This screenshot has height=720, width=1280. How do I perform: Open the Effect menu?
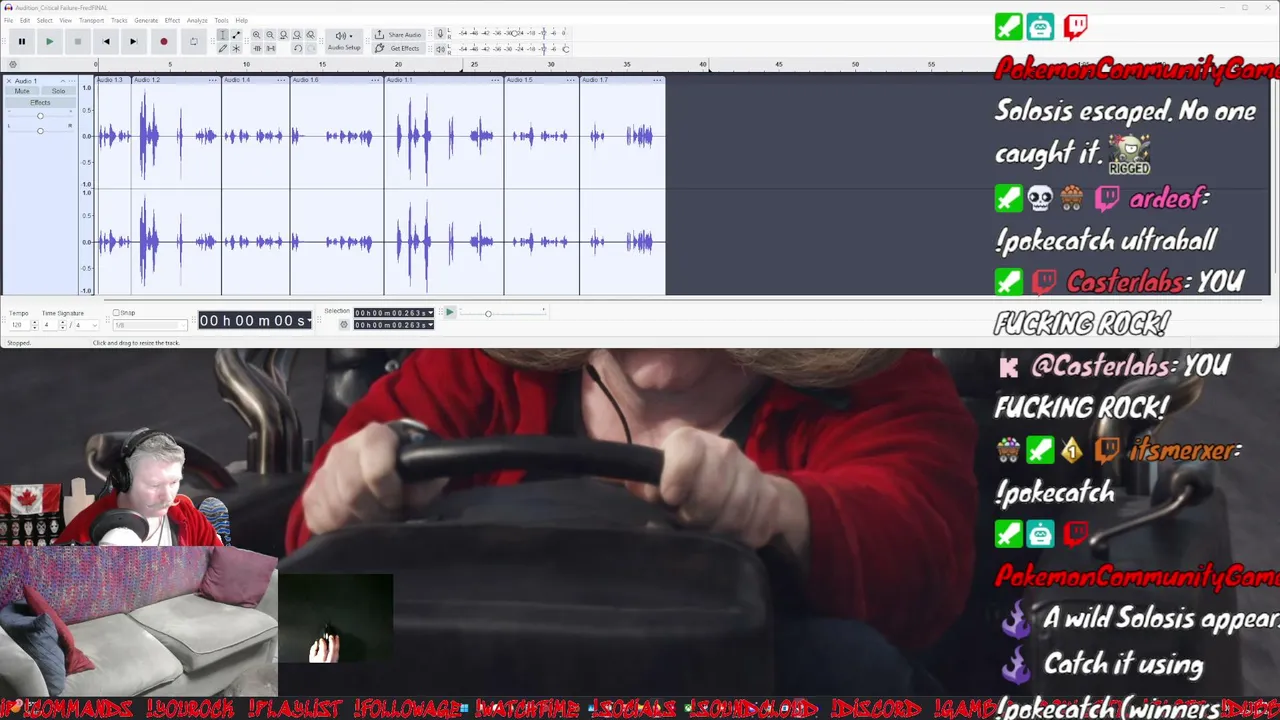(173, 20)
